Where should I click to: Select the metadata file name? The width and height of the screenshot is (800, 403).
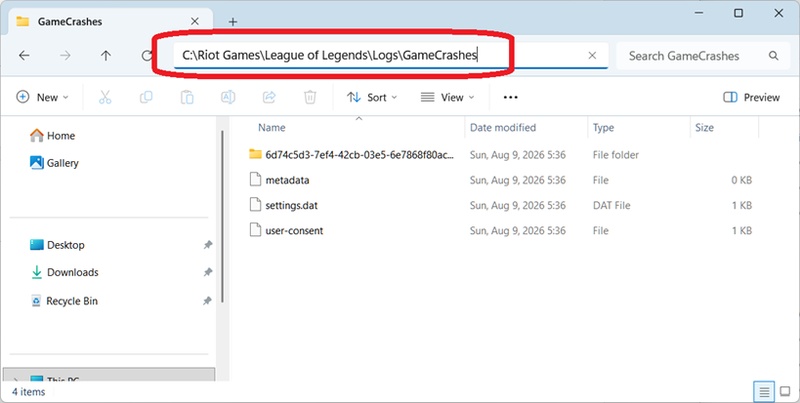click(x=287, y=180)
